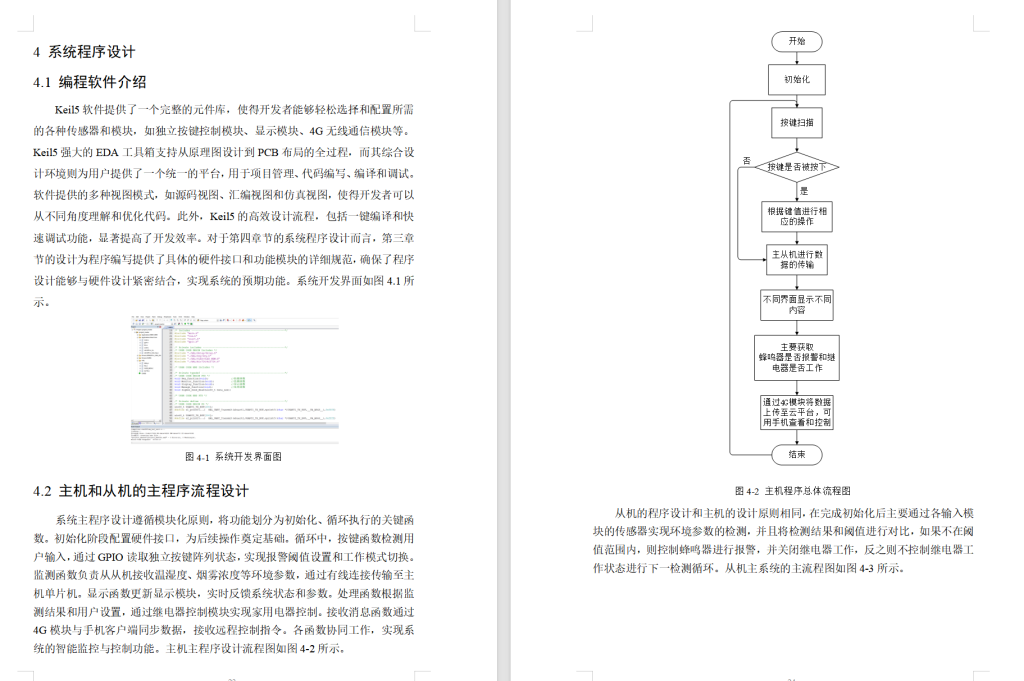The image size is (1024, 681).
Task: Click the "开始" node in the flowchart
Action: pos(797,41)
